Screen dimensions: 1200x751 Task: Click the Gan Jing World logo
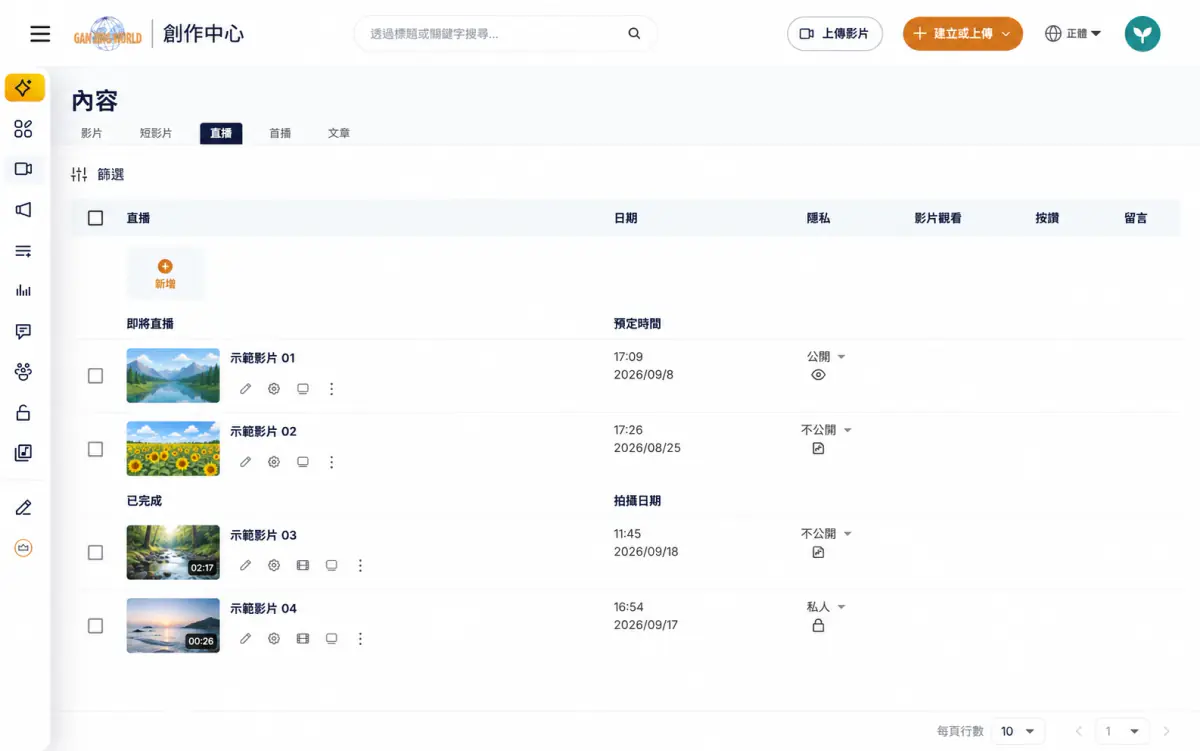click(x=108, y=34)
